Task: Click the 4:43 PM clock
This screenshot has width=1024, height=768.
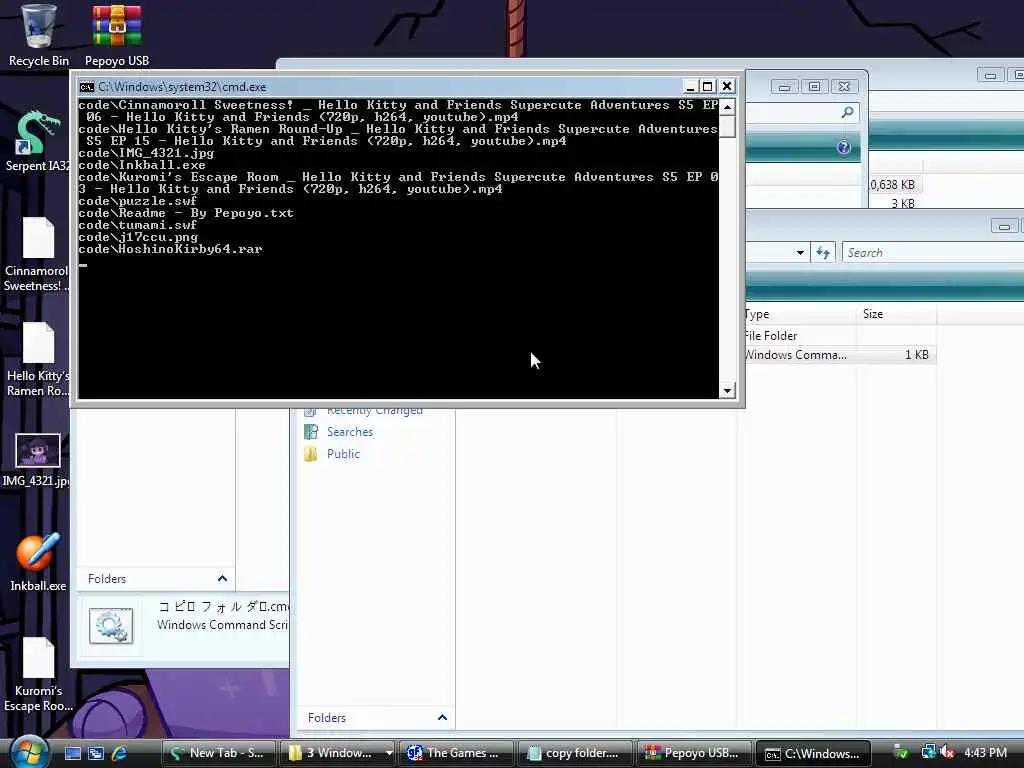Action: pos(985,753)
